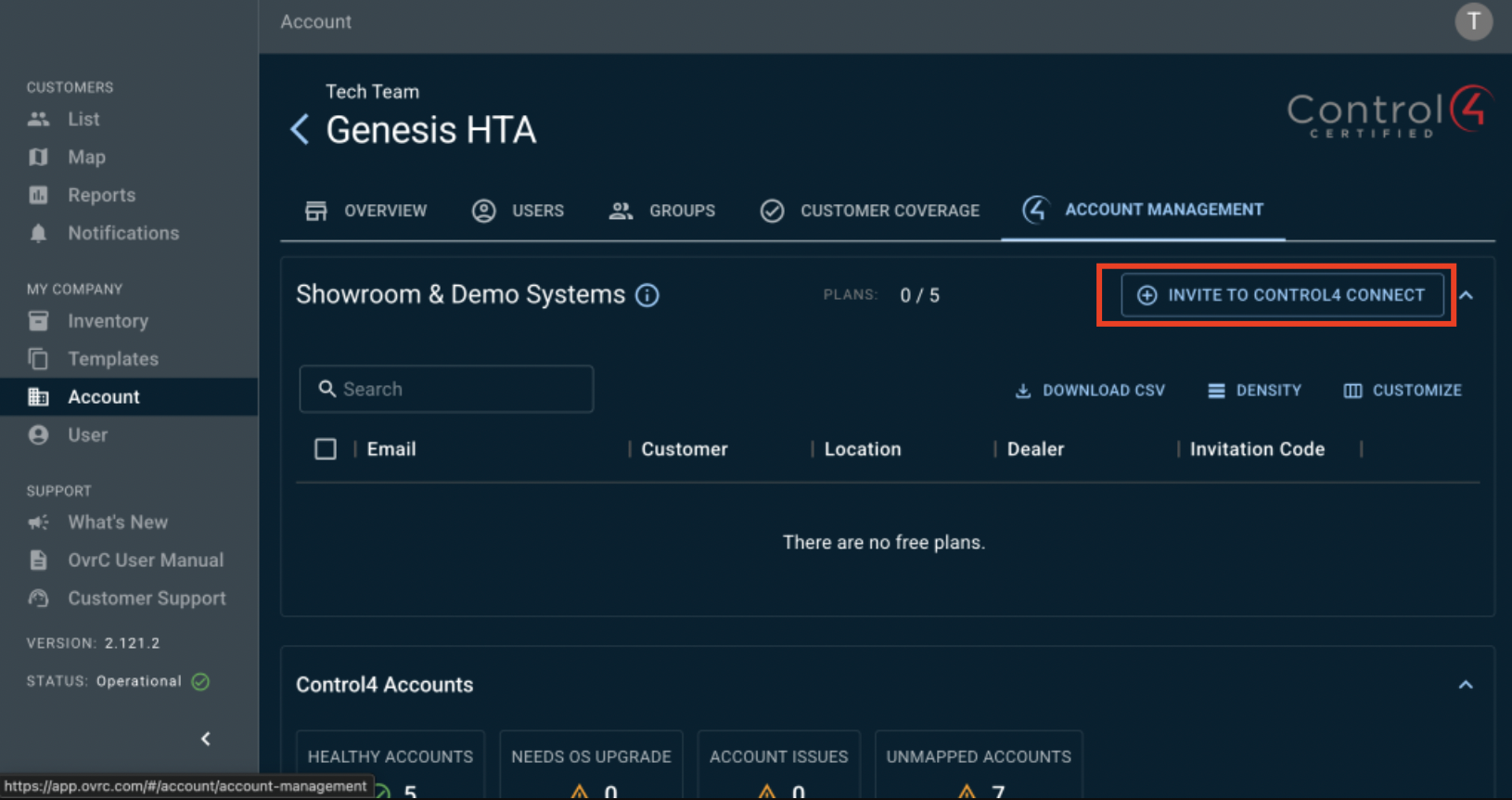Open the OvrC User Manual document icon
Image resolution: width=1512 pixels, height=800 pixels.
pyautogui.click(x=38, y=561)
